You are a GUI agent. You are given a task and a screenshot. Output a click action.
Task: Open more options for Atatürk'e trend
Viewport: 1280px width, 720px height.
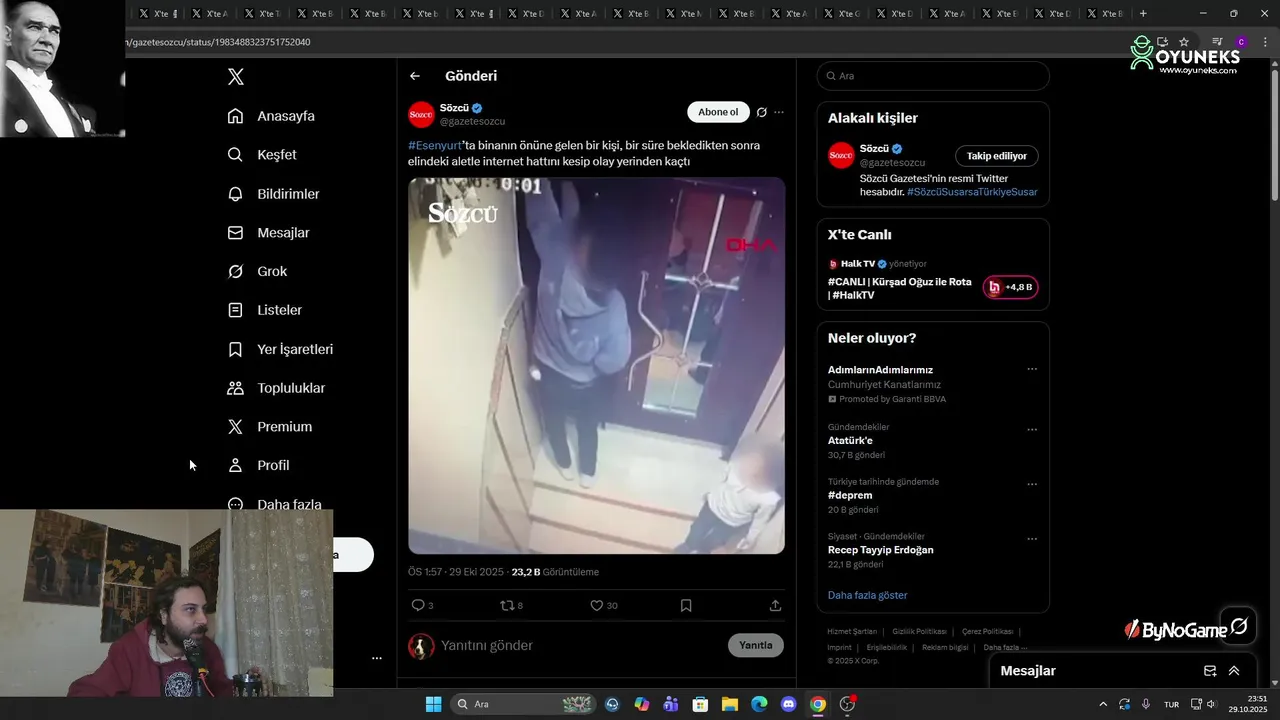tap(1032, 430)
